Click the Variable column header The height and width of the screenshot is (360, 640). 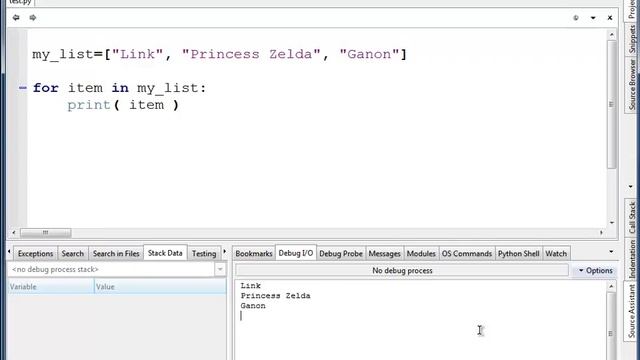(x=51, y=287)
